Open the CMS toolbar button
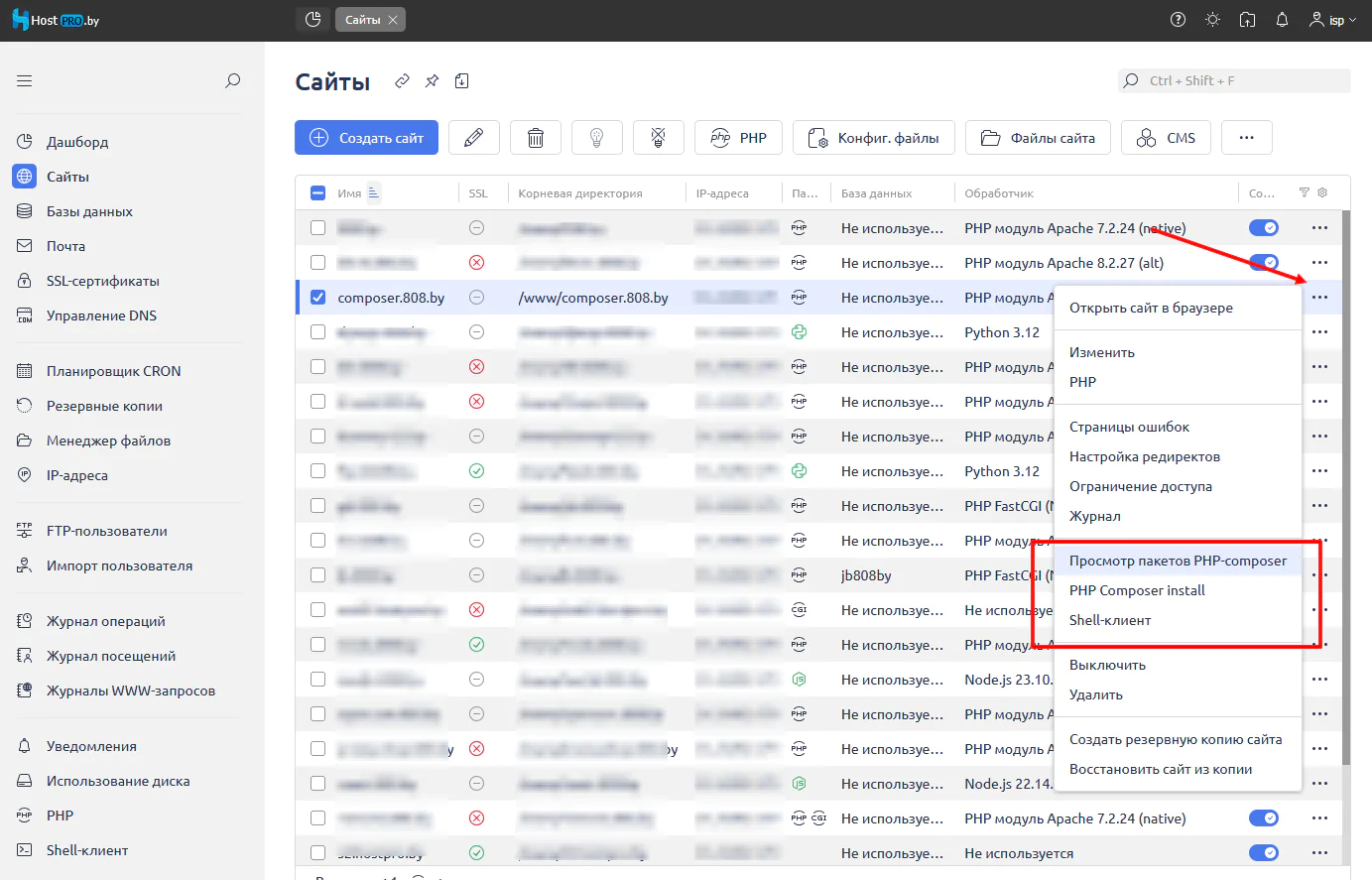 (x=1166, y=138)
